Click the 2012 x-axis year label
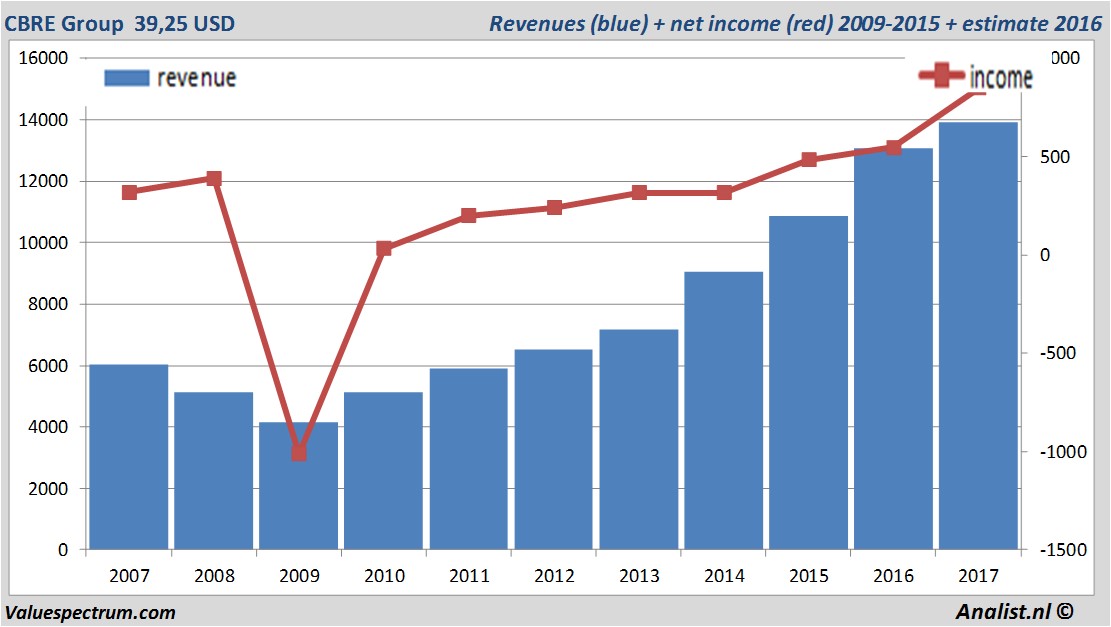 pos(554,575)
